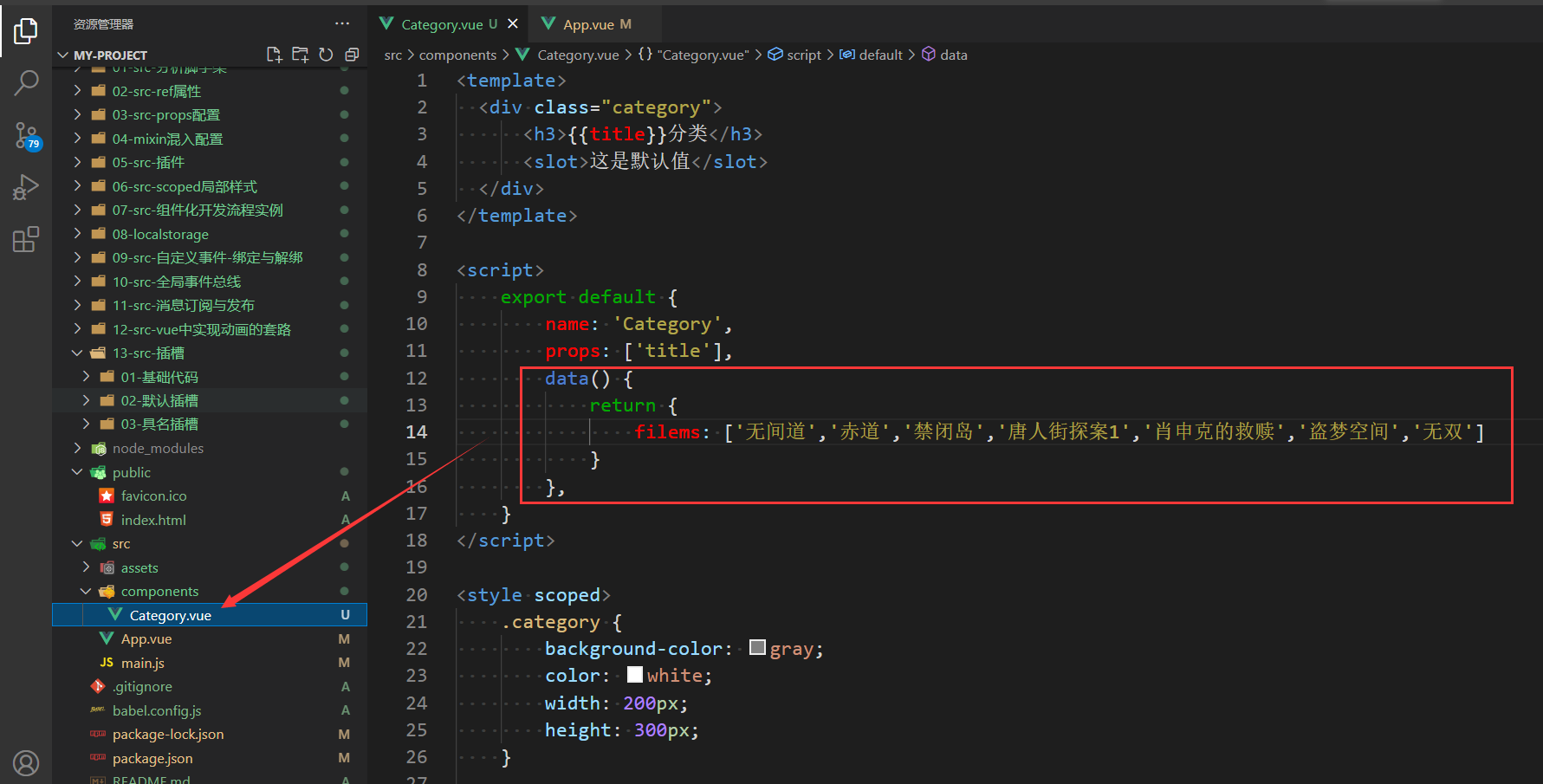Click the components breadcrumb item
Image resolution: width=1543 pixels, height=784 pixels.
click(x=457, y=55)
